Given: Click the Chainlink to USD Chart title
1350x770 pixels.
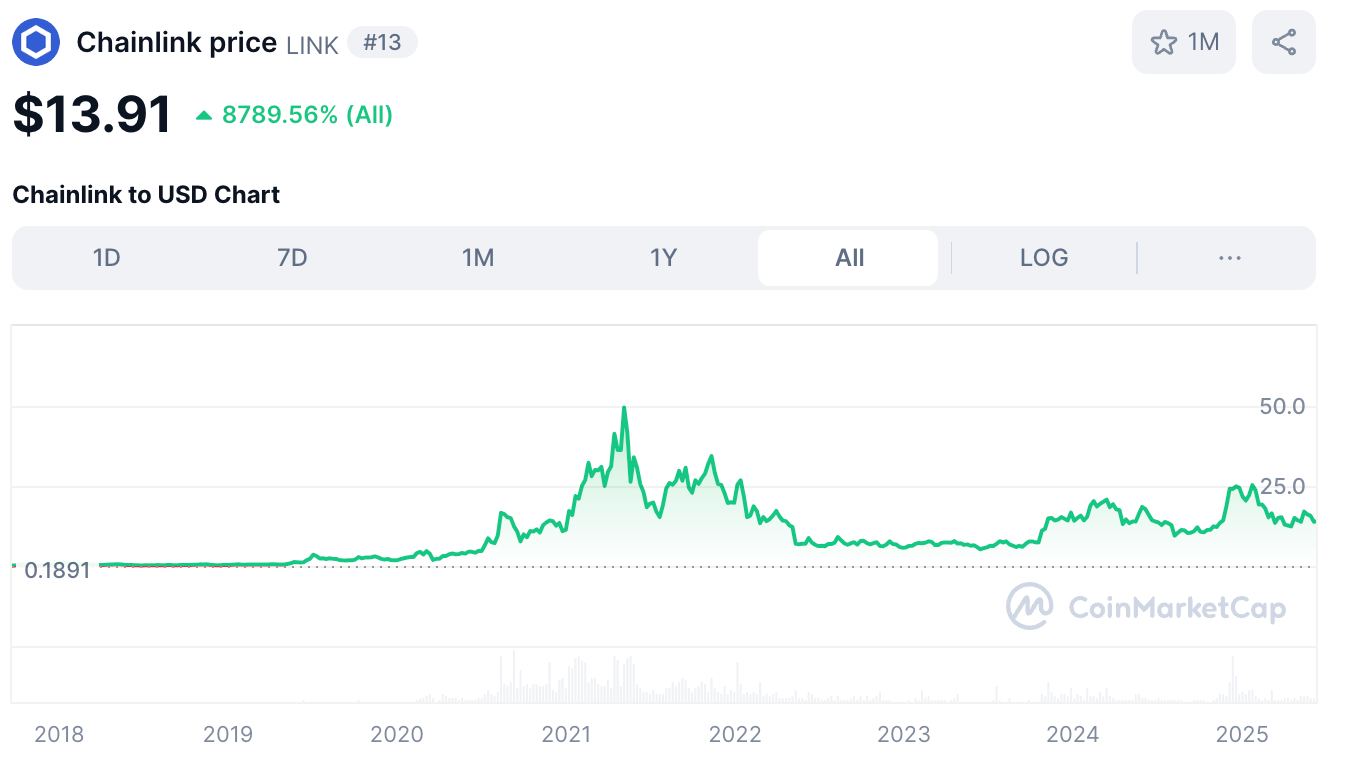Looking at the screenshot, I should (x=146, y=194).
